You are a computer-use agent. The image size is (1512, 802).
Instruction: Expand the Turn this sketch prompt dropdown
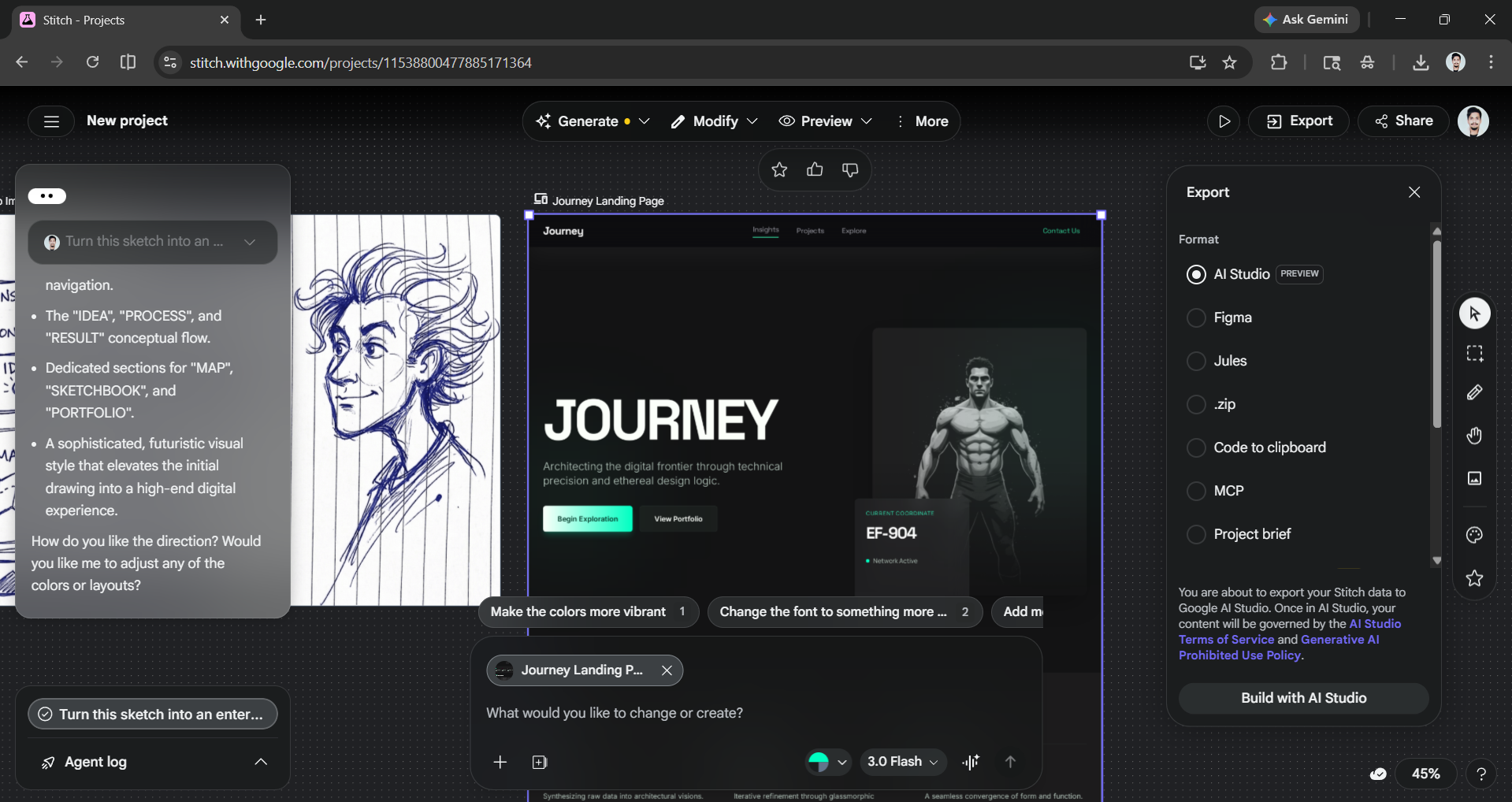point(250,242)
